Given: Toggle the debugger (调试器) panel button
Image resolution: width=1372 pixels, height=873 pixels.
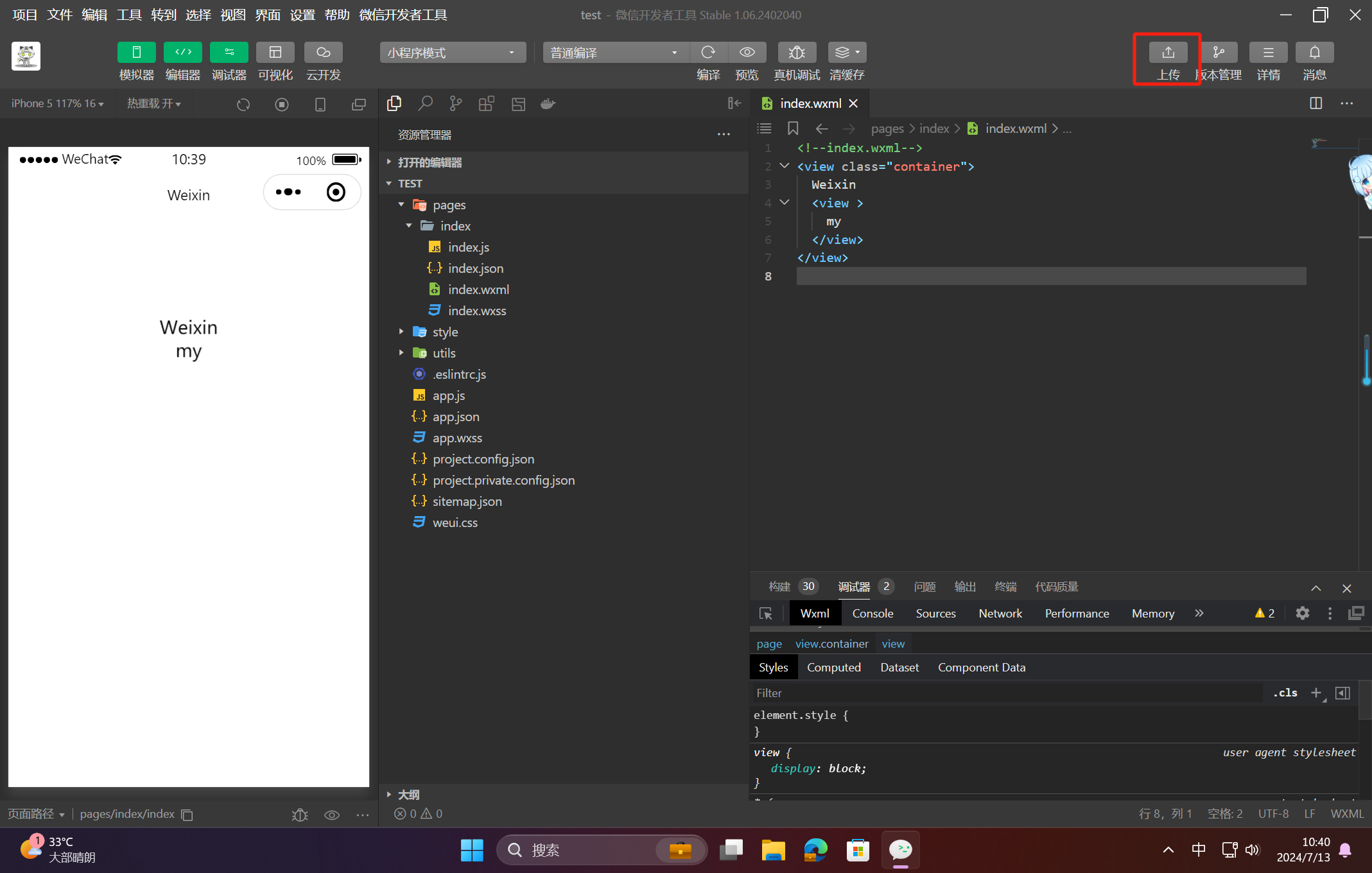Looking at the screenshot, I should tap(229, 53).
